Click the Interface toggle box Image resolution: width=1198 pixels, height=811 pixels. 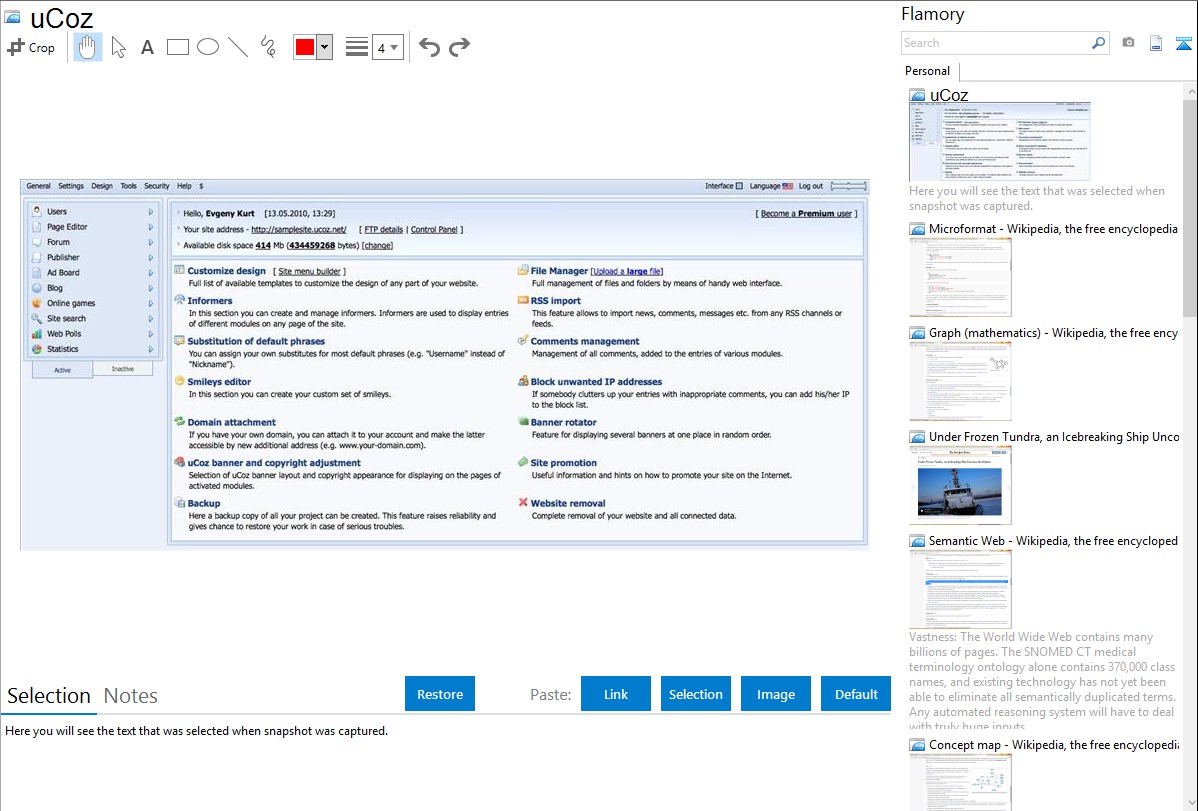[739, 186]
